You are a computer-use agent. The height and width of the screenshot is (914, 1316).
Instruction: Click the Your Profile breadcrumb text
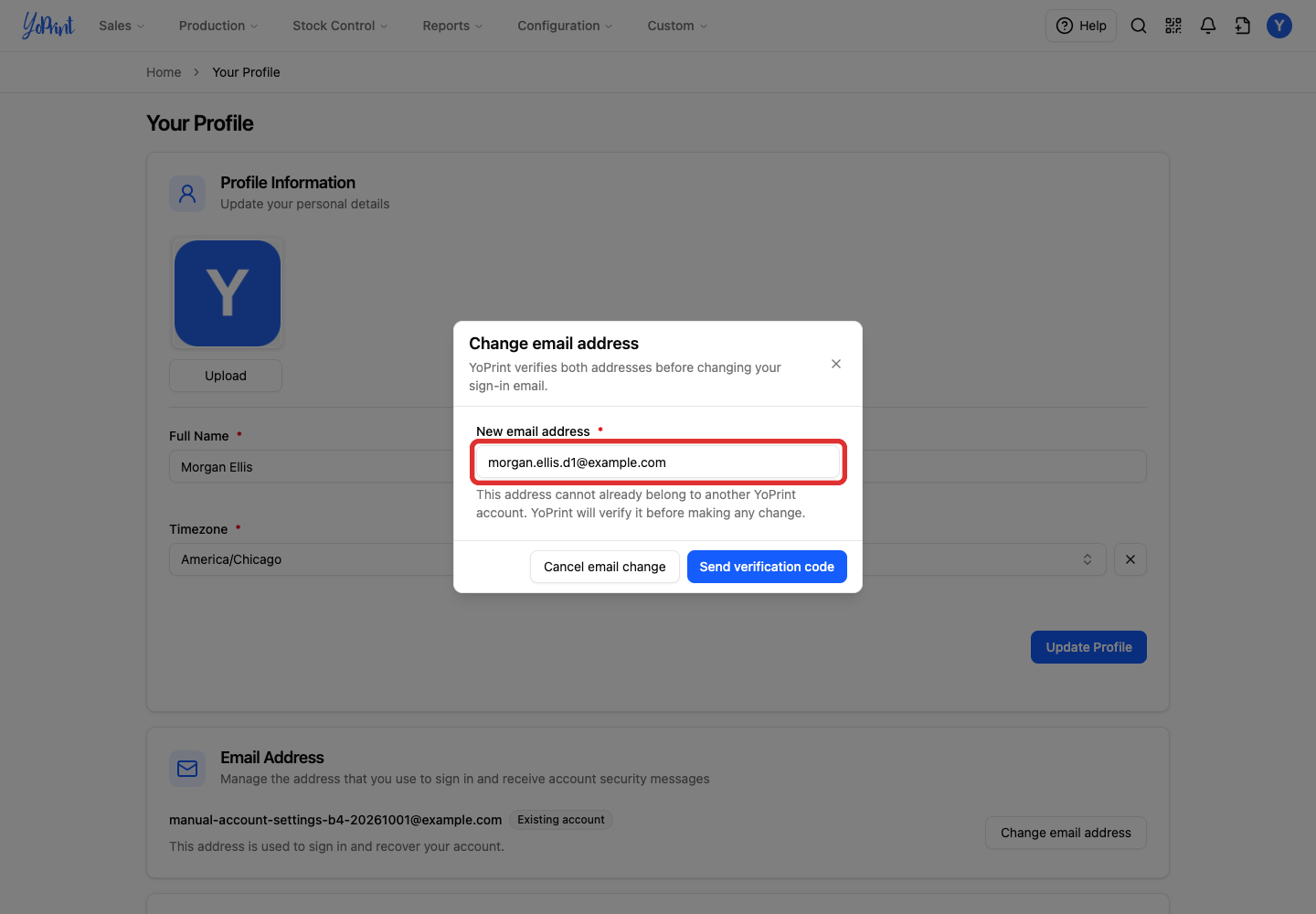246,72
